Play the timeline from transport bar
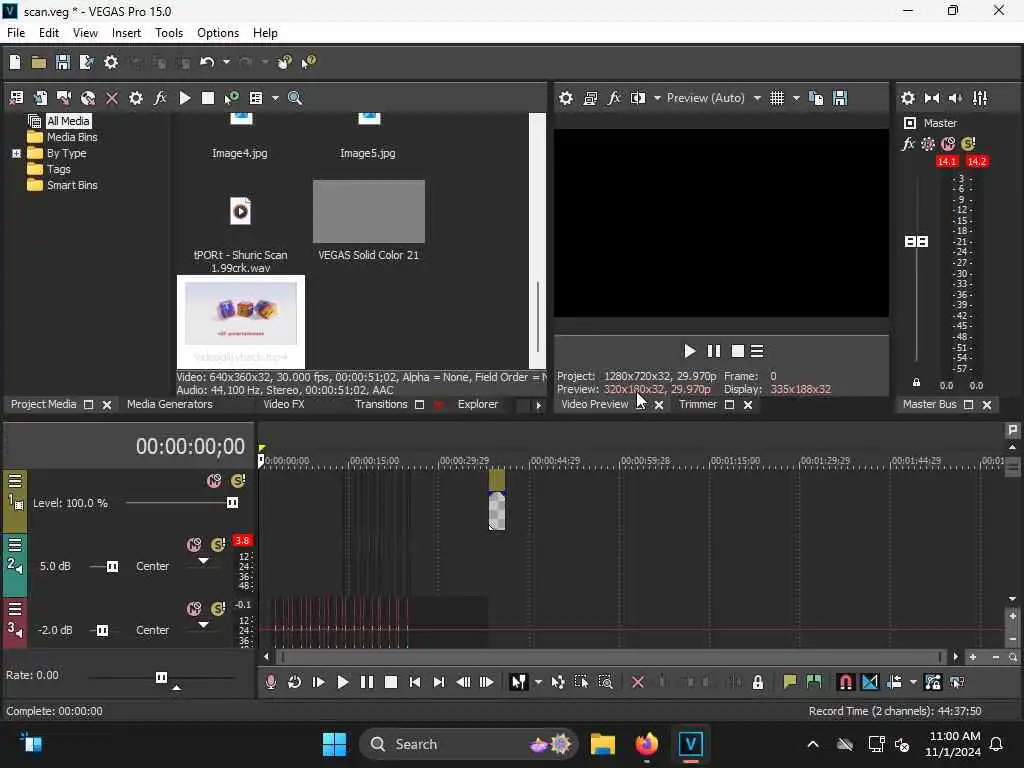This screenshot has width=1024, height=768. pyautogui.click(x=342, y=682)
